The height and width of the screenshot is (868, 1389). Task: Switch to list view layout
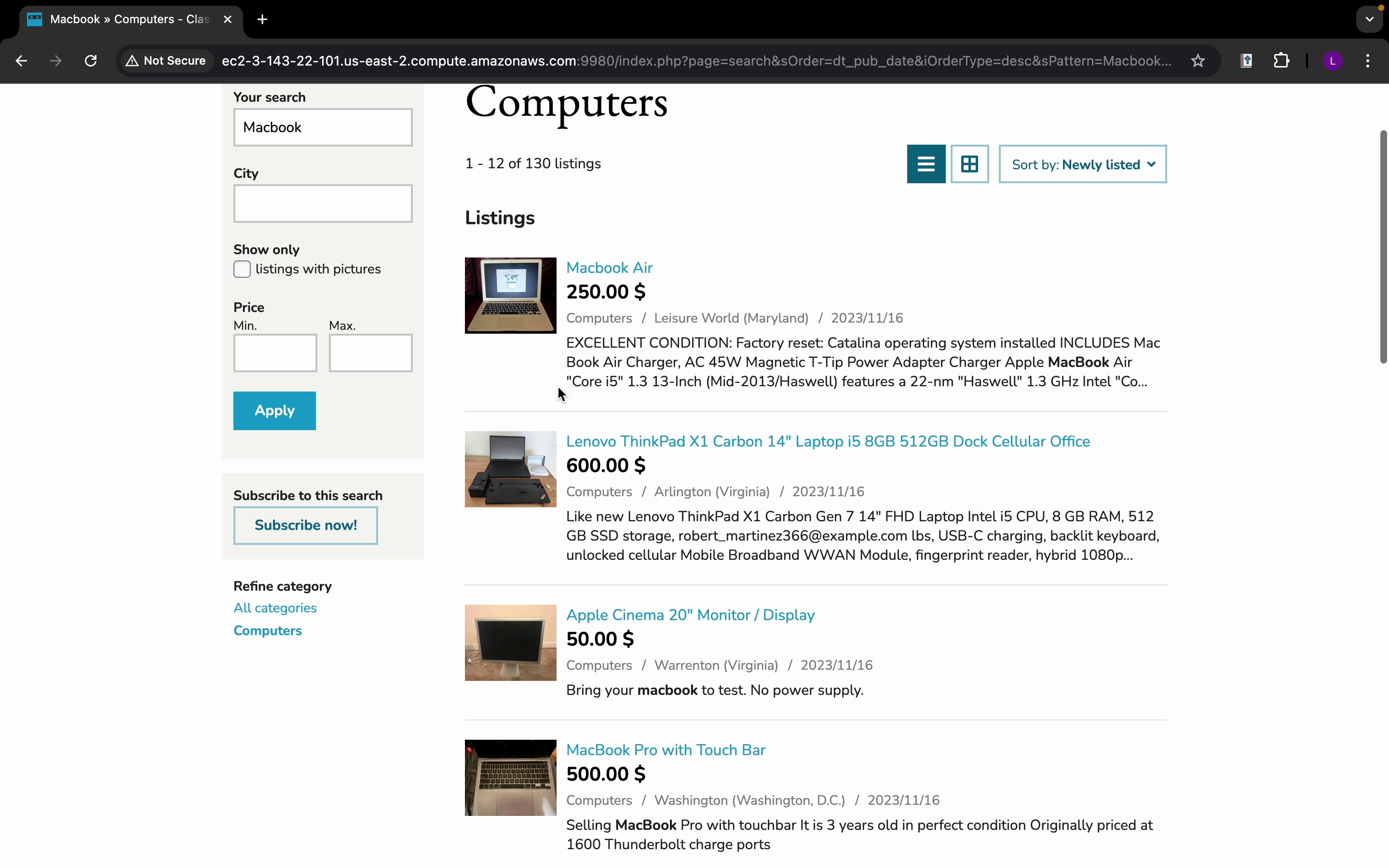[926, 164]
